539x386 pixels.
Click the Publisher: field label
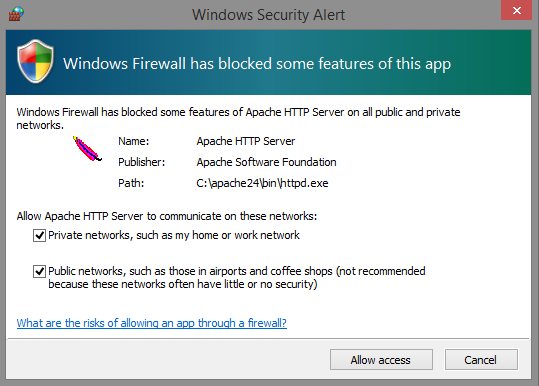[142, 162]
